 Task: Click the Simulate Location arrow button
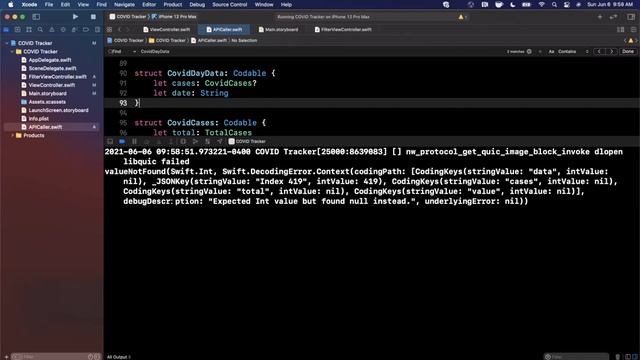(x=220, y=141)
